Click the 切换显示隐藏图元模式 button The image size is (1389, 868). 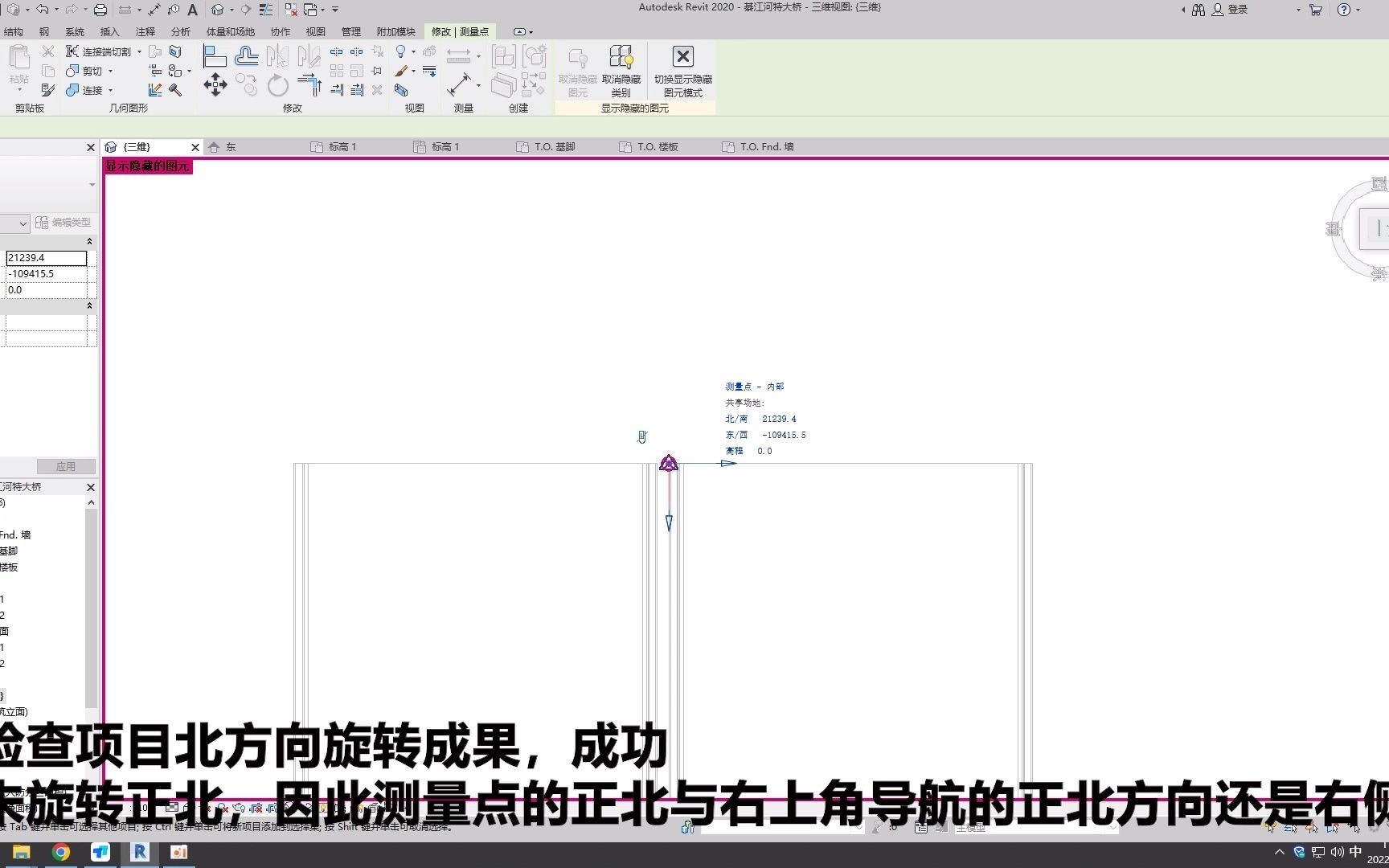682,72
